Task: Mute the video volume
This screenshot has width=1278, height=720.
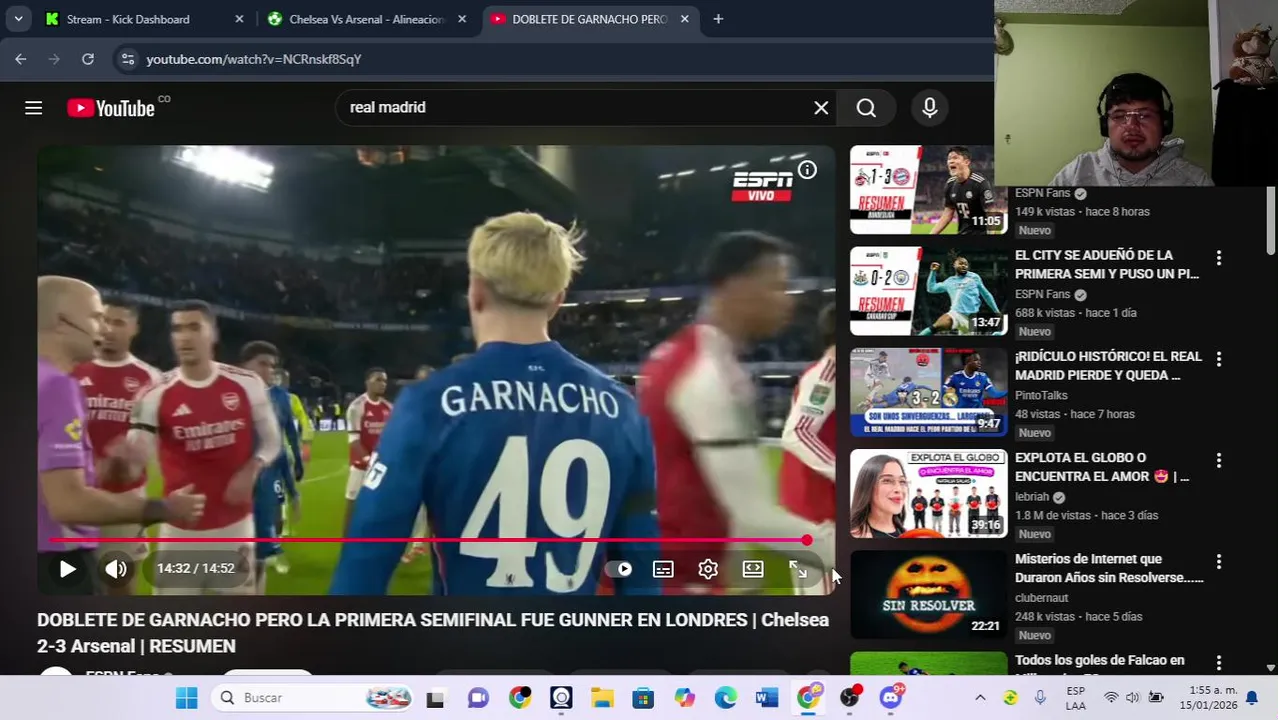Action: (x=116, y=569)
